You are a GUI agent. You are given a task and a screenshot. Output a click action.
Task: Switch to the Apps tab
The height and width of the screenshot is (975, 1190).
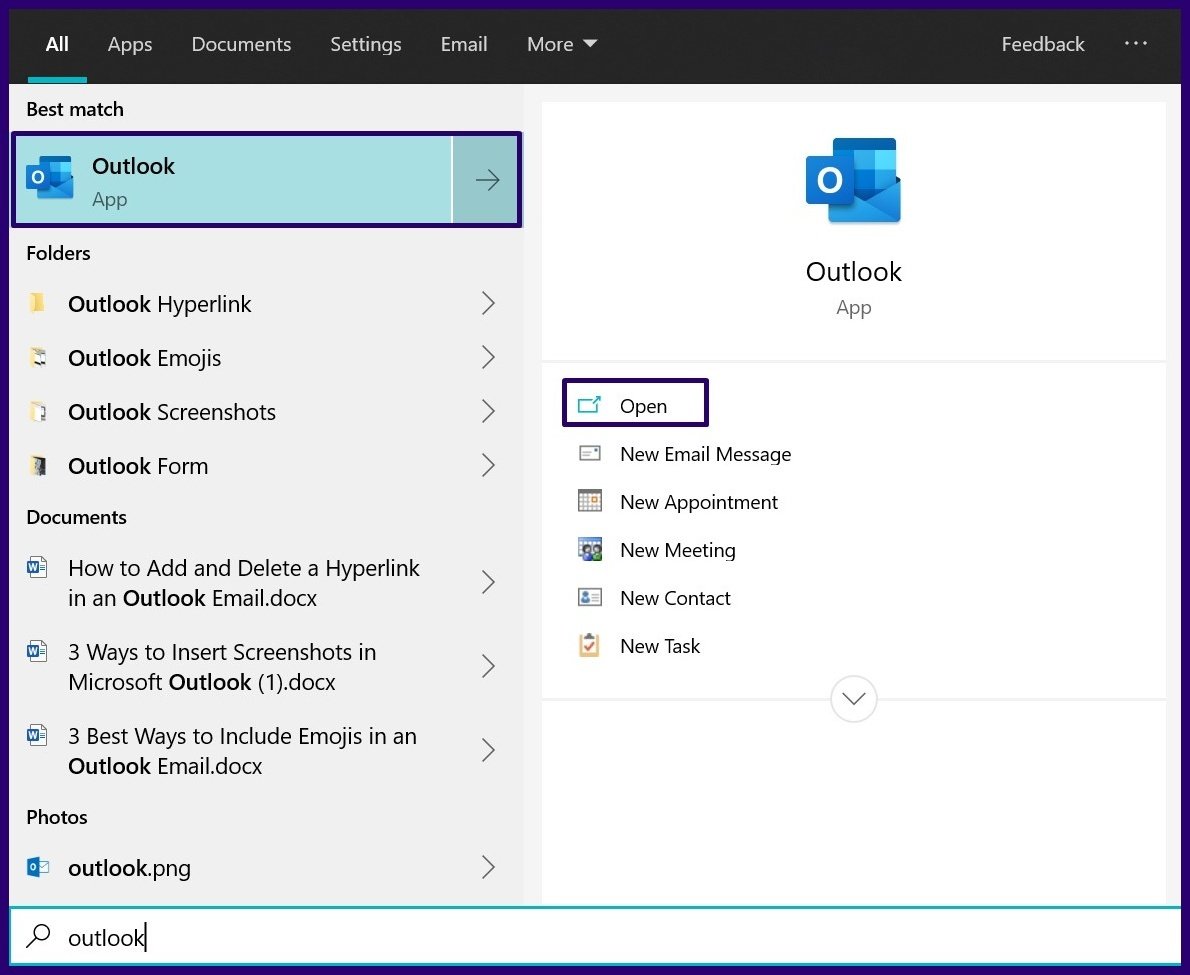point(130,44)
